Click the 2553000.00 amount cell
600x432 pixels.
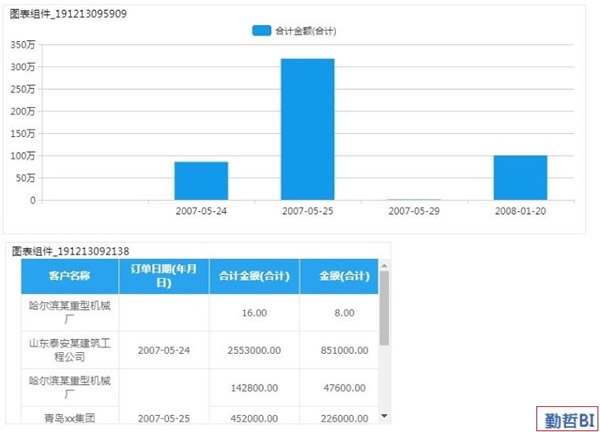[x=254, y=350]
